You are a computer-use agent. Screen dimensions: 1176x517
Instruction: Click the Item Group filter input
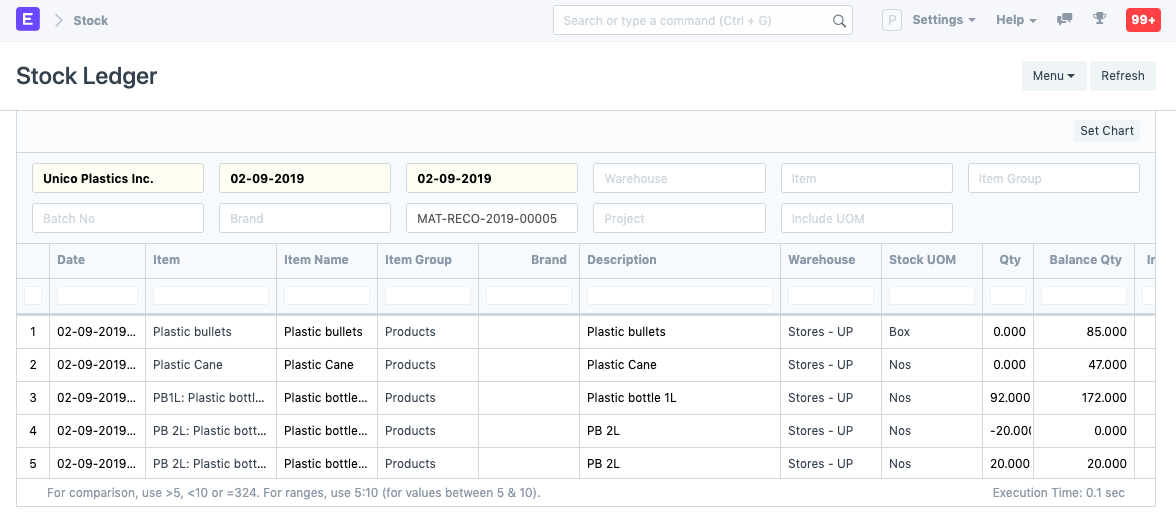point(1053,179)
